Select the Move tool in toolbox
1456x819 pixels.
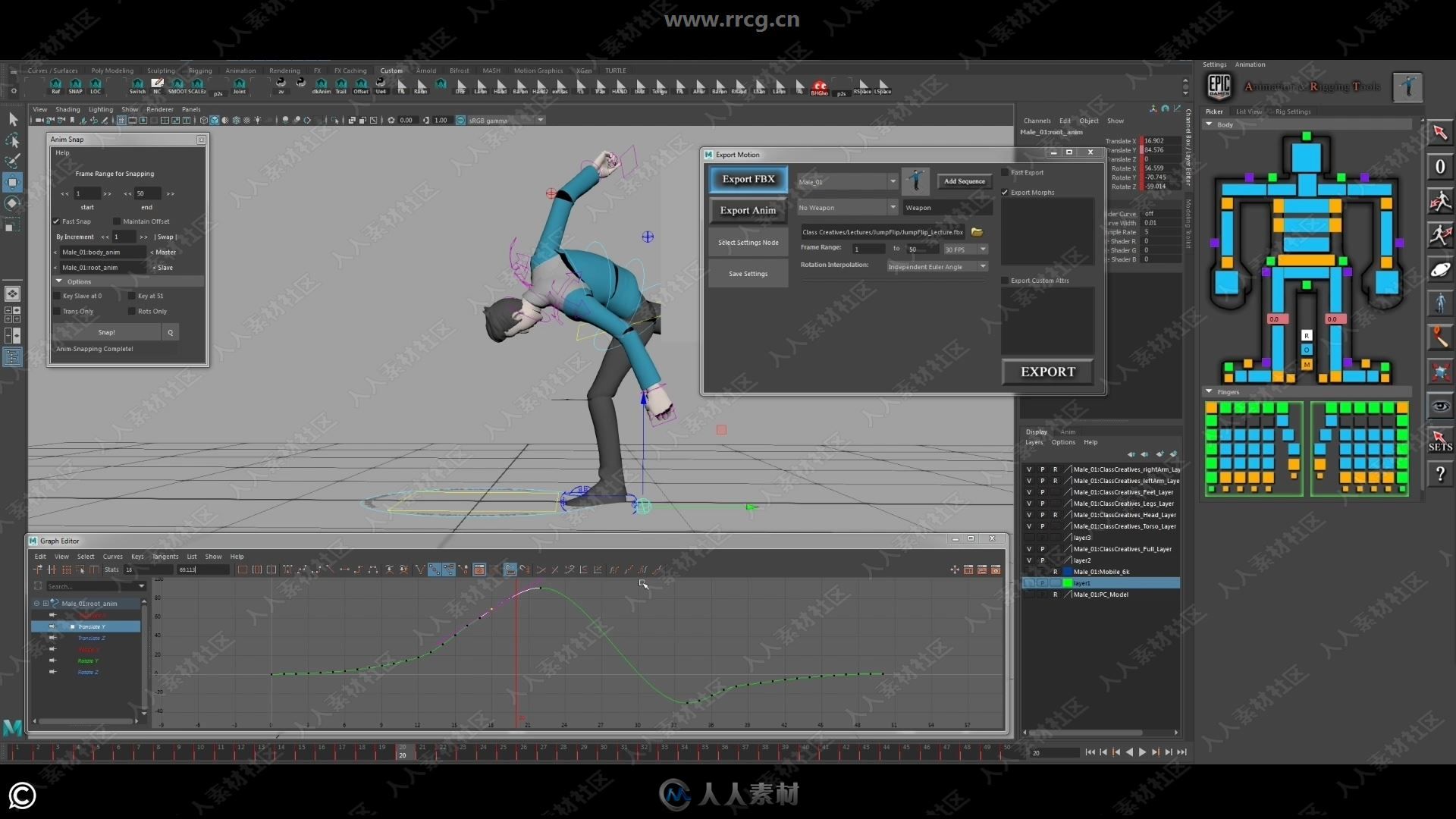point(13,182)
